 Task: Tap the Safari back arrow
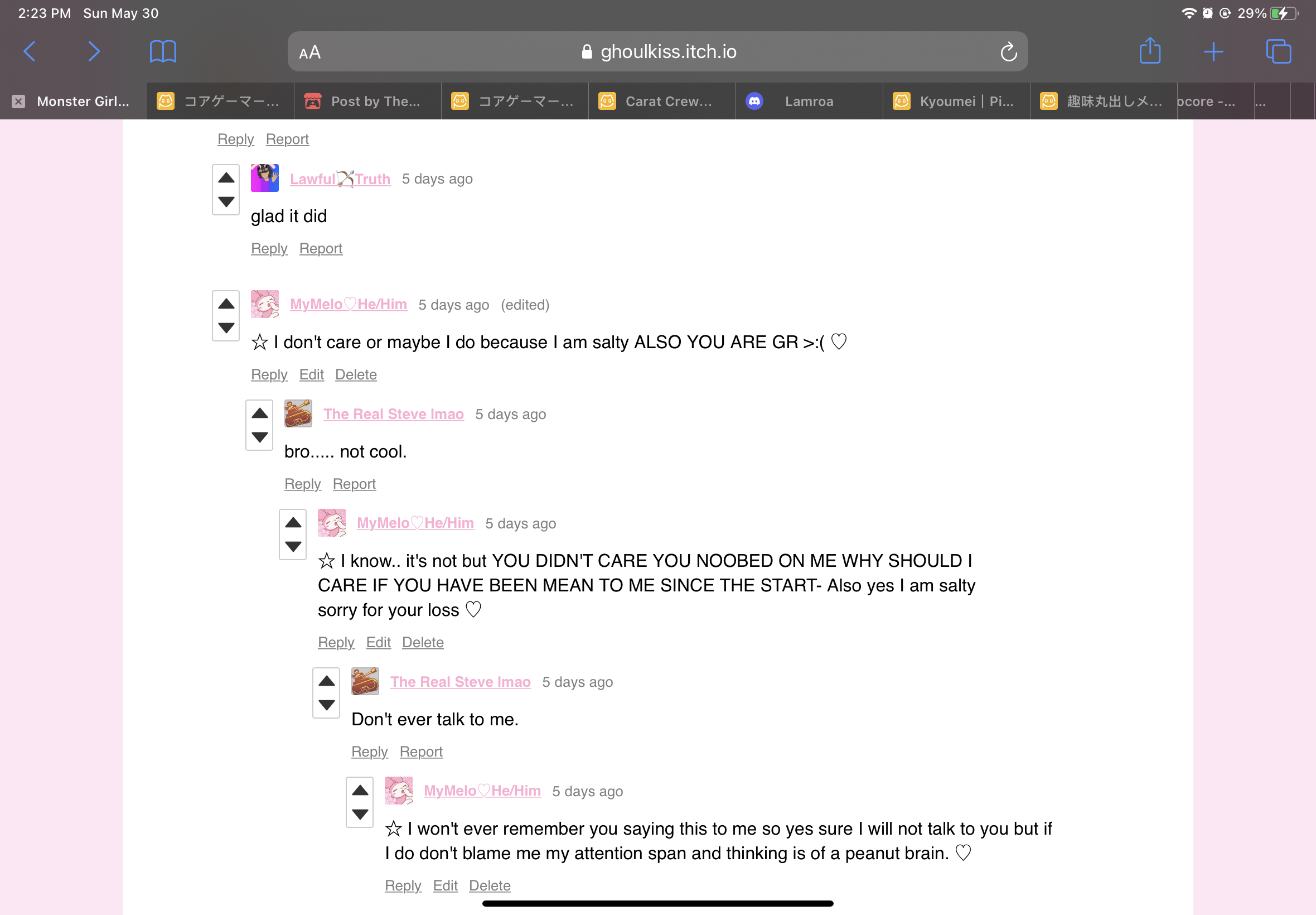tap(30, 51)
